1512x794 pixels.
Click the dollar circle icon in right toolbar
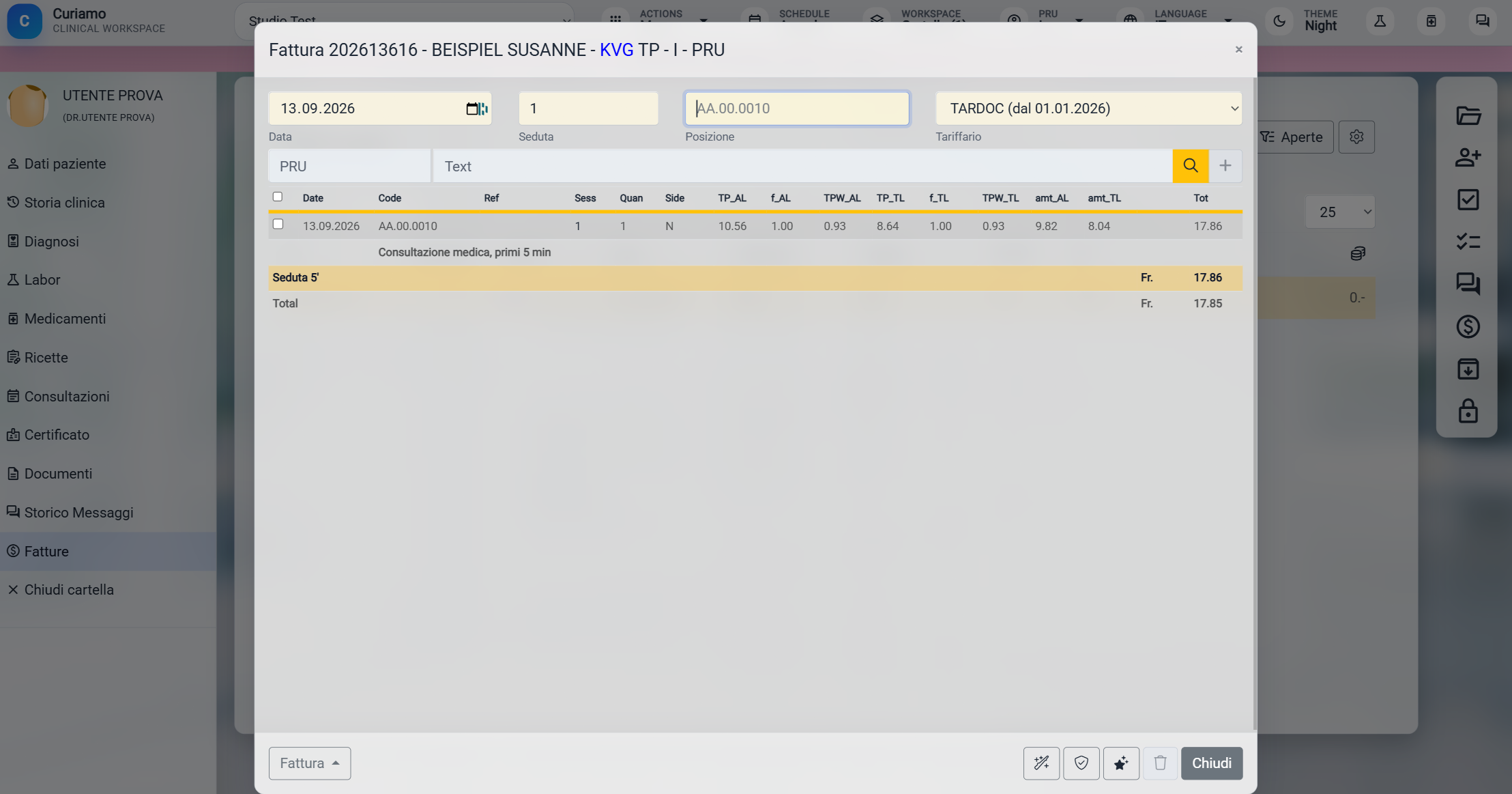tap(1468, 326)
